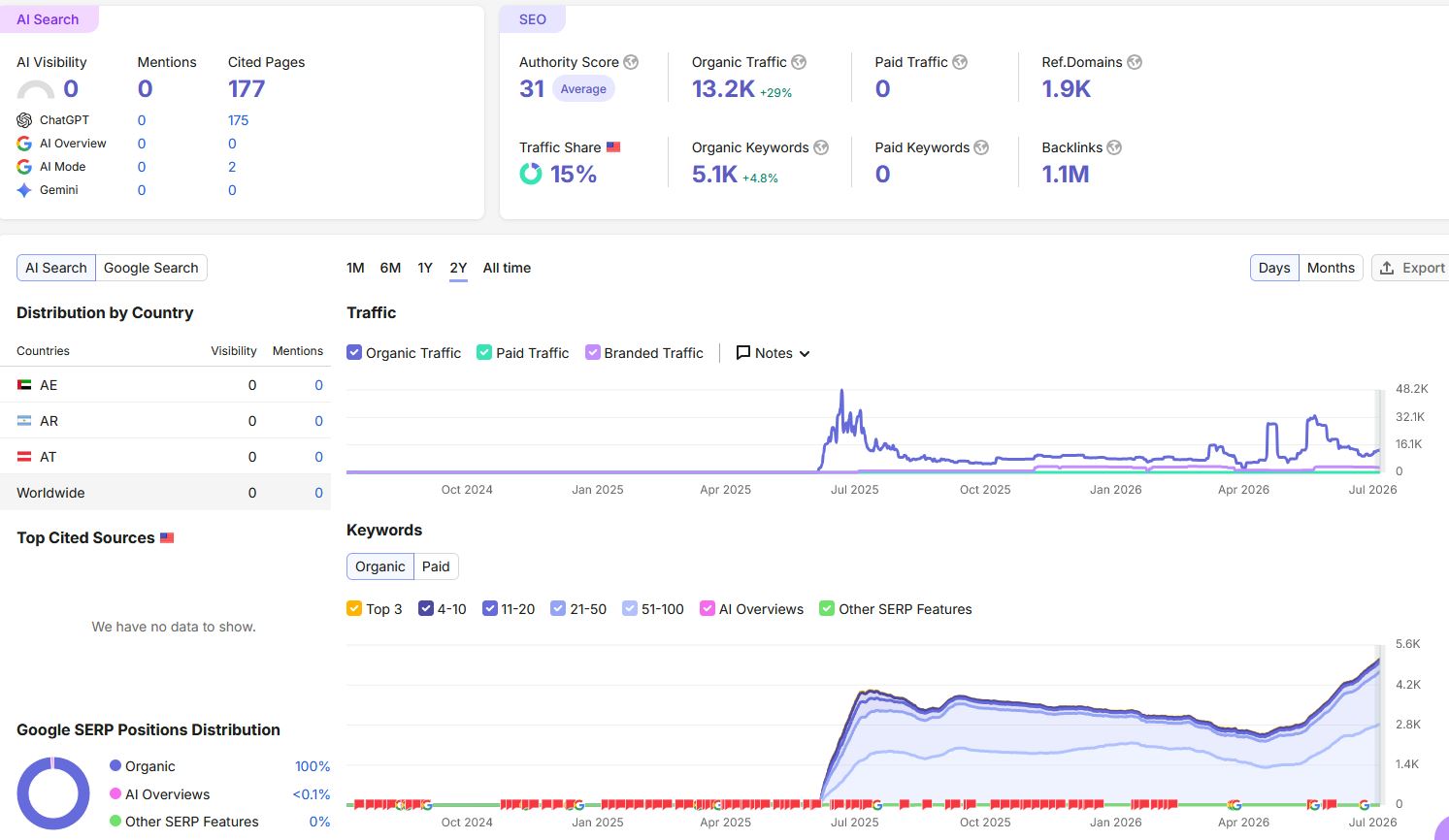The height and width of the screenshot is (840, 1449).
Task: Click the globe icon beside Ref.Domains
Action: pos(1135,62)
